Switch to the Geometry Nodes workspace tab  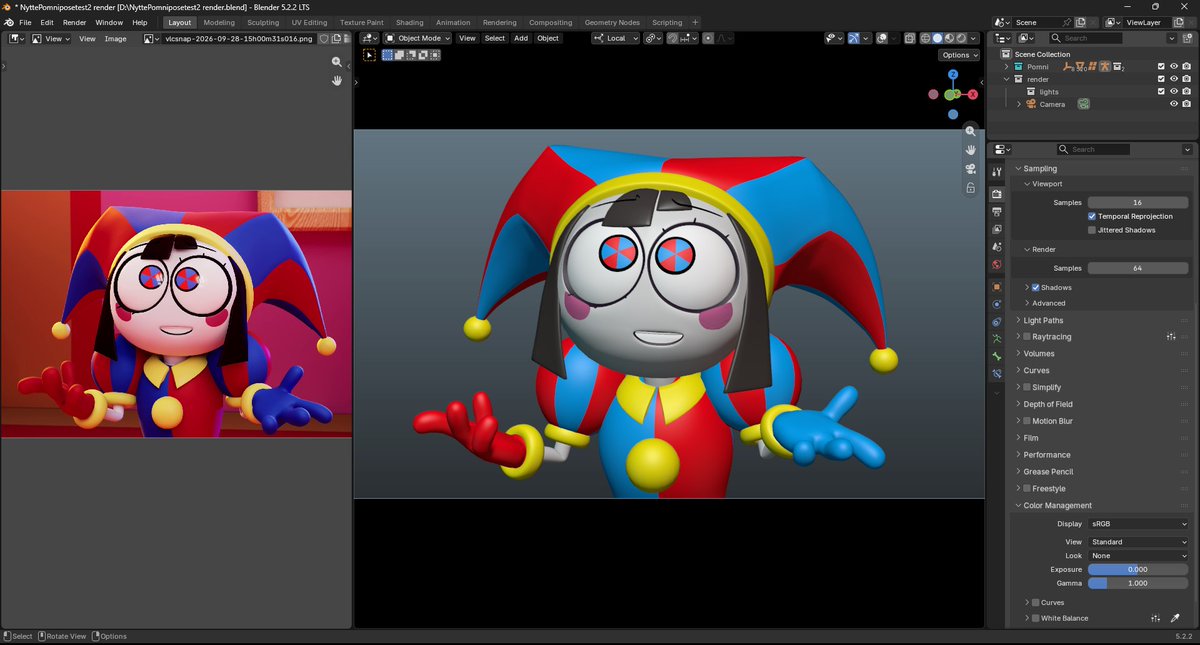[612, 22]
